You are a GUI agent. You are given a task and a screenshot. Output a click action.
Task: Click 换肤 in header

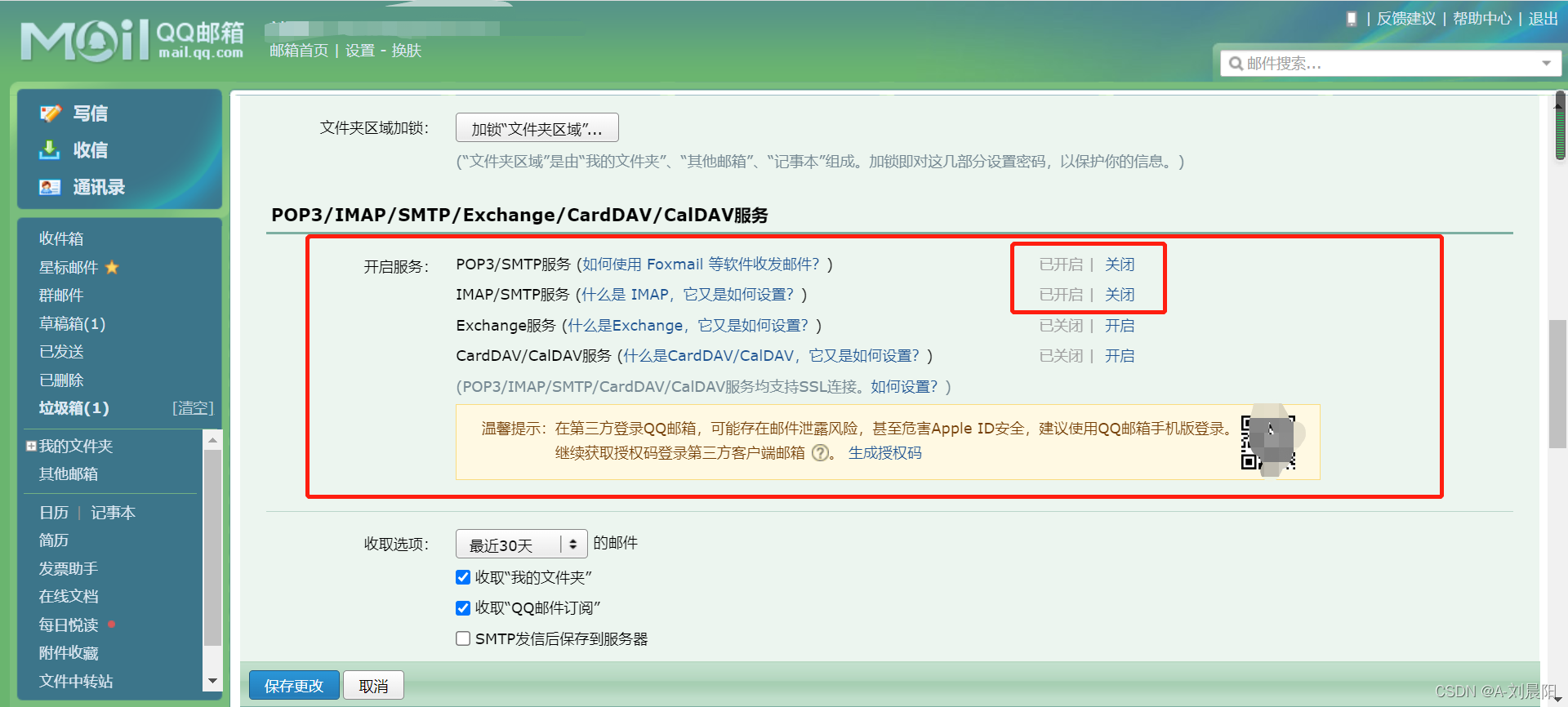click(x=406, y=51)
